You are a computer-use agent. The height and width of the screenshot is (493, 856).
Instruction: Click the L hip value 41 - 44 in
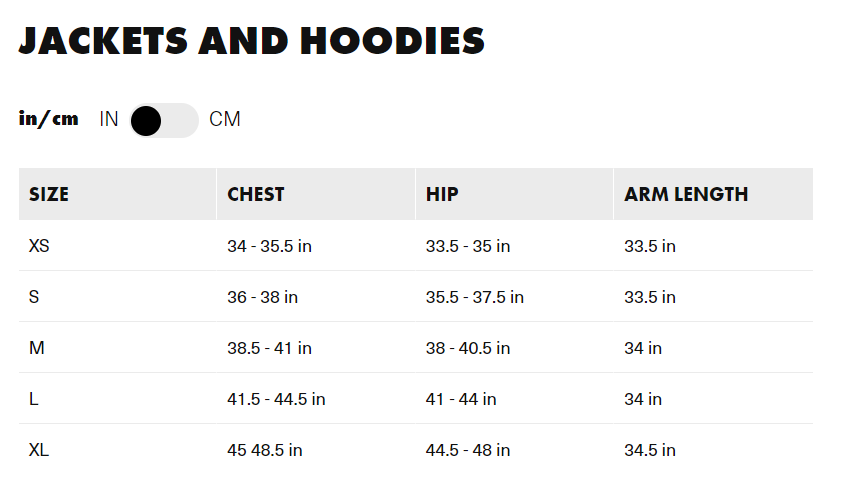[x=461, y=399]
